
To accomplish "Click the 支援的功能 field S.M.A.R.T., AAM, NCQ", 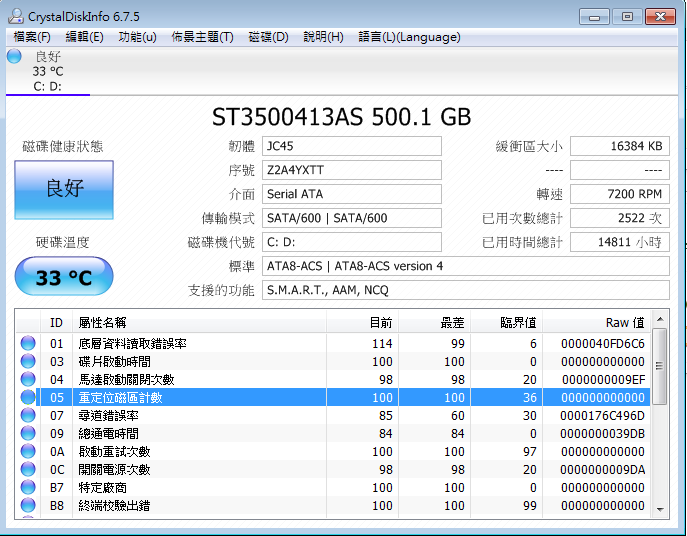I will tap(466, 290).
